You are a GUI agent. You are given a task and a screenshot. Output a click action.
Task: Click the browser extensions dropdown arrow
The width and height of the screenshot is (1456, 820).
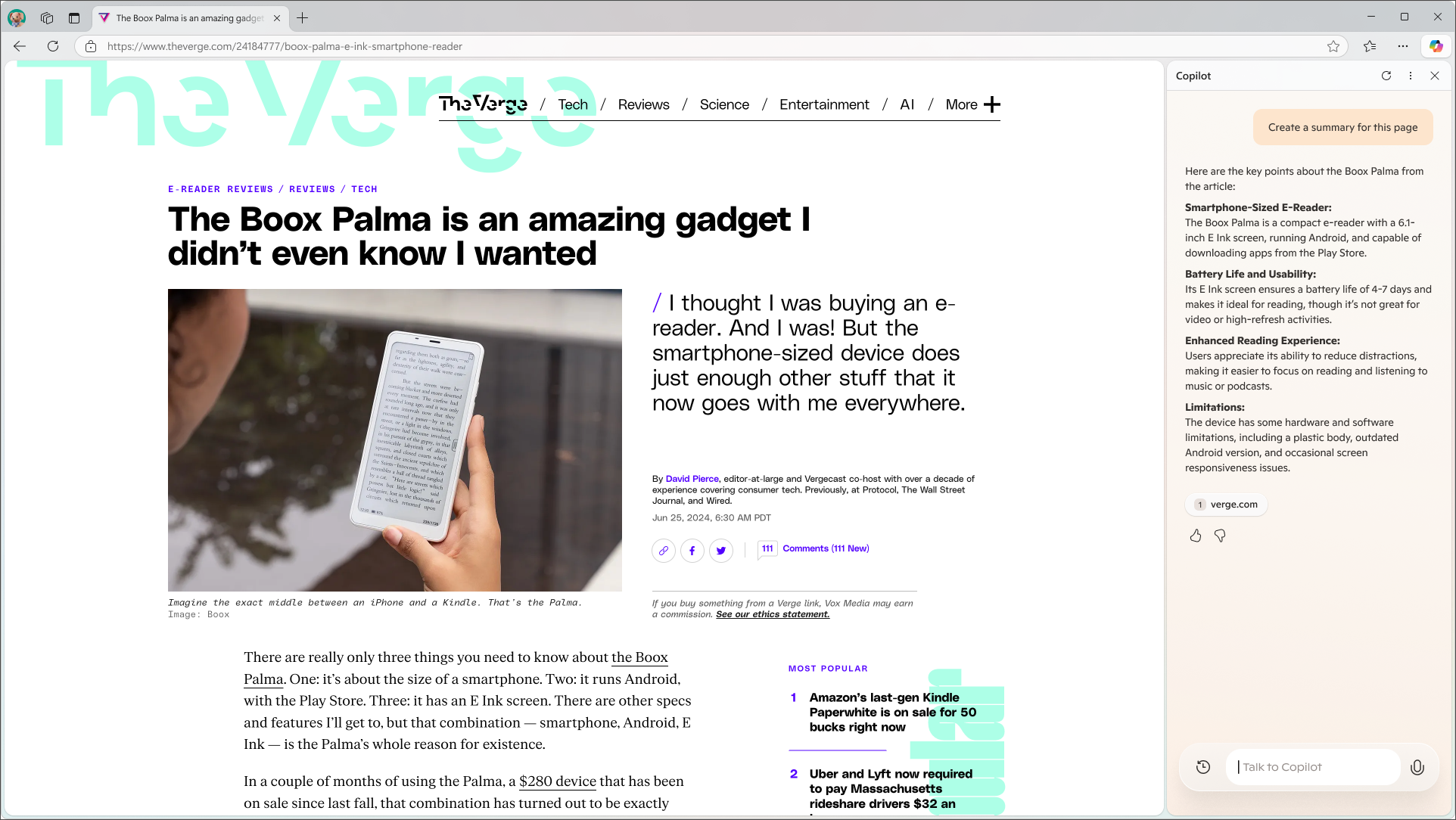click(x=1403, y=46)
